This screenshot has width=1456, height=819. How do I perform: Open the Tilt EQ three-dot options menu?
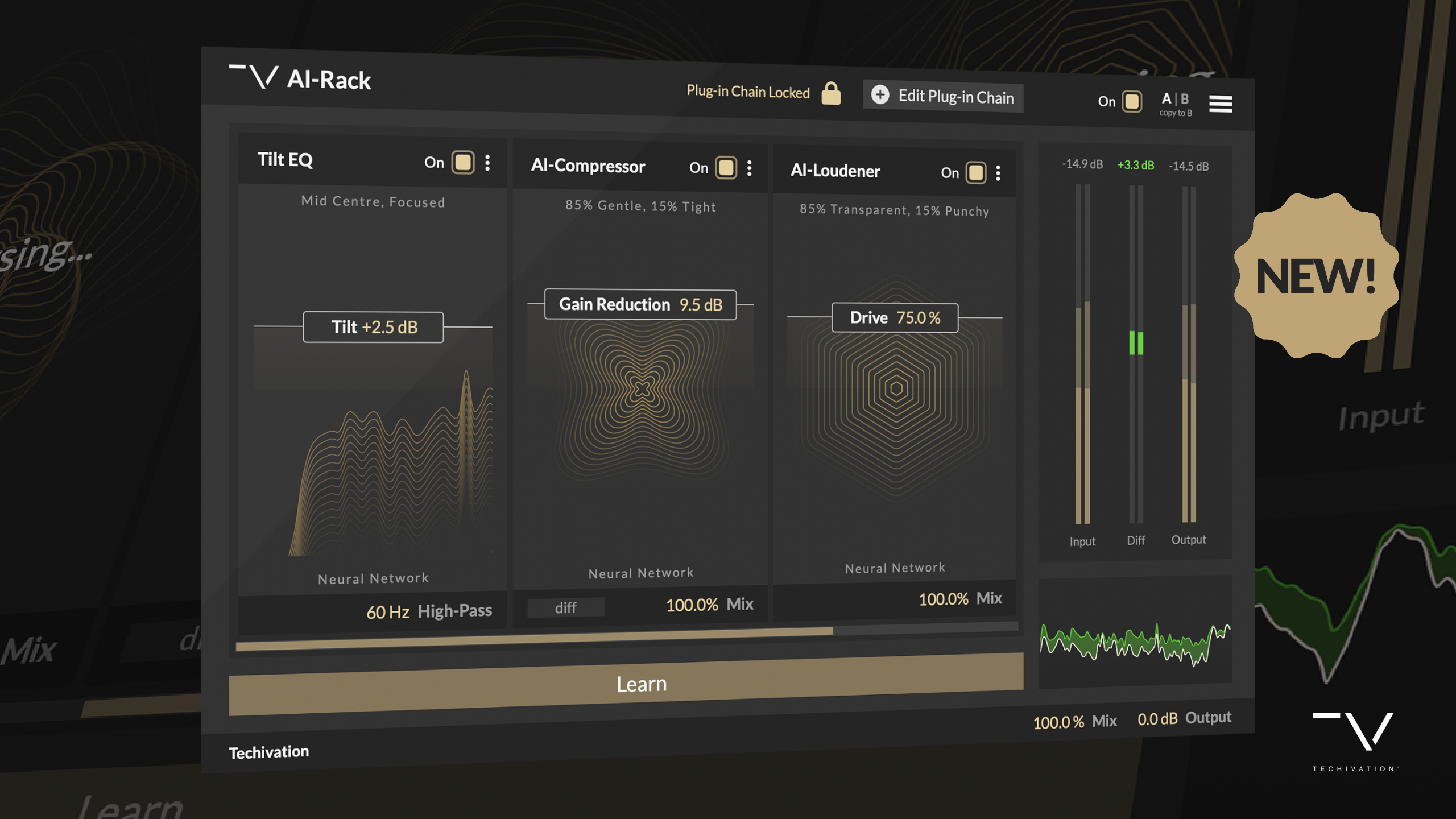pos(487,163)
